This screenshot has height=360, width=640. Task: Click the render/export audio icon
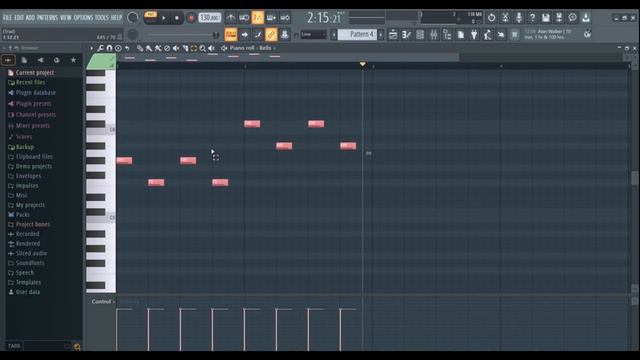click(559, 18)
